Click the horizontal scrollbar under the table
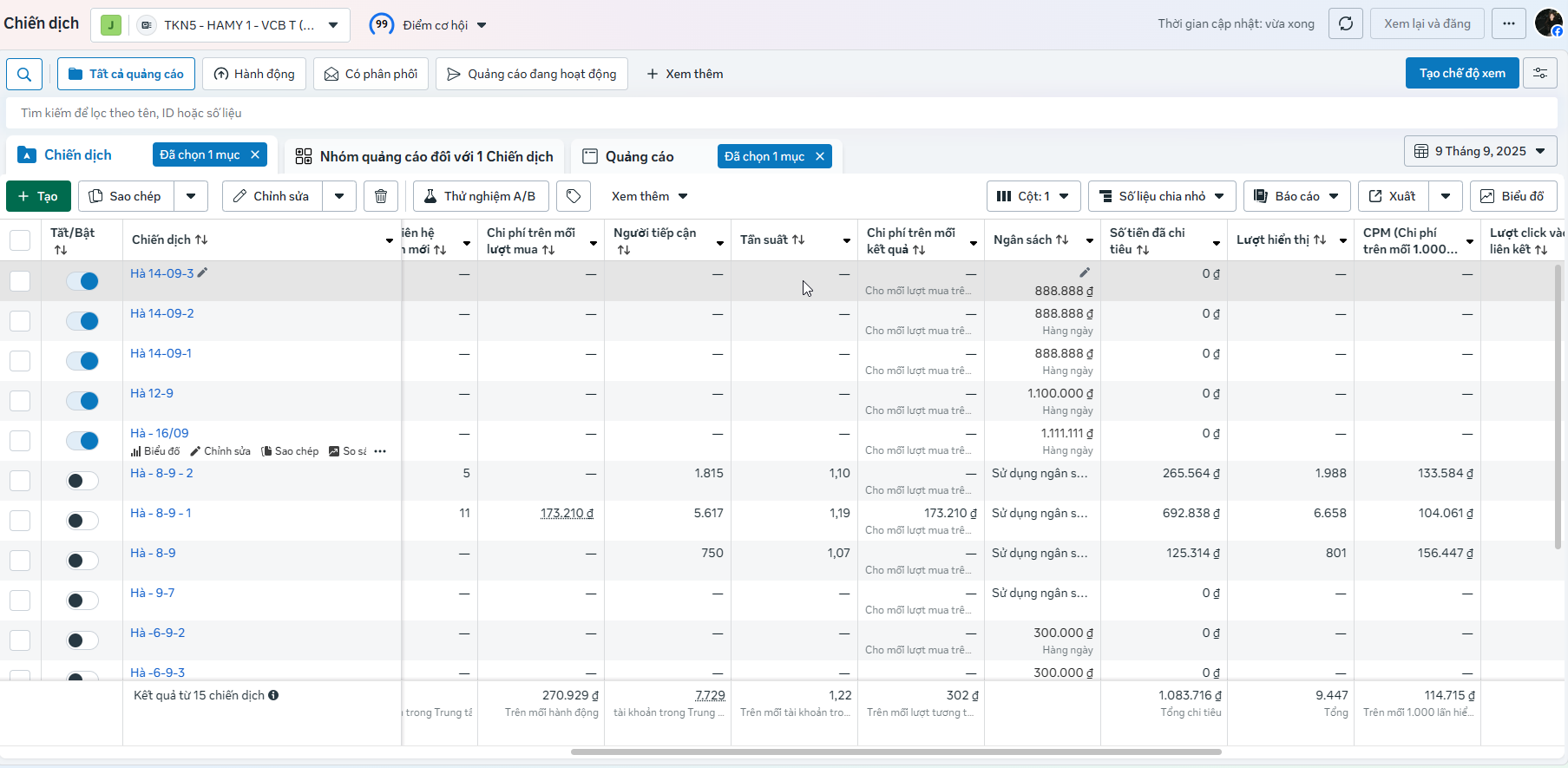The image size is (1568, 768). [x=896, y=752]
